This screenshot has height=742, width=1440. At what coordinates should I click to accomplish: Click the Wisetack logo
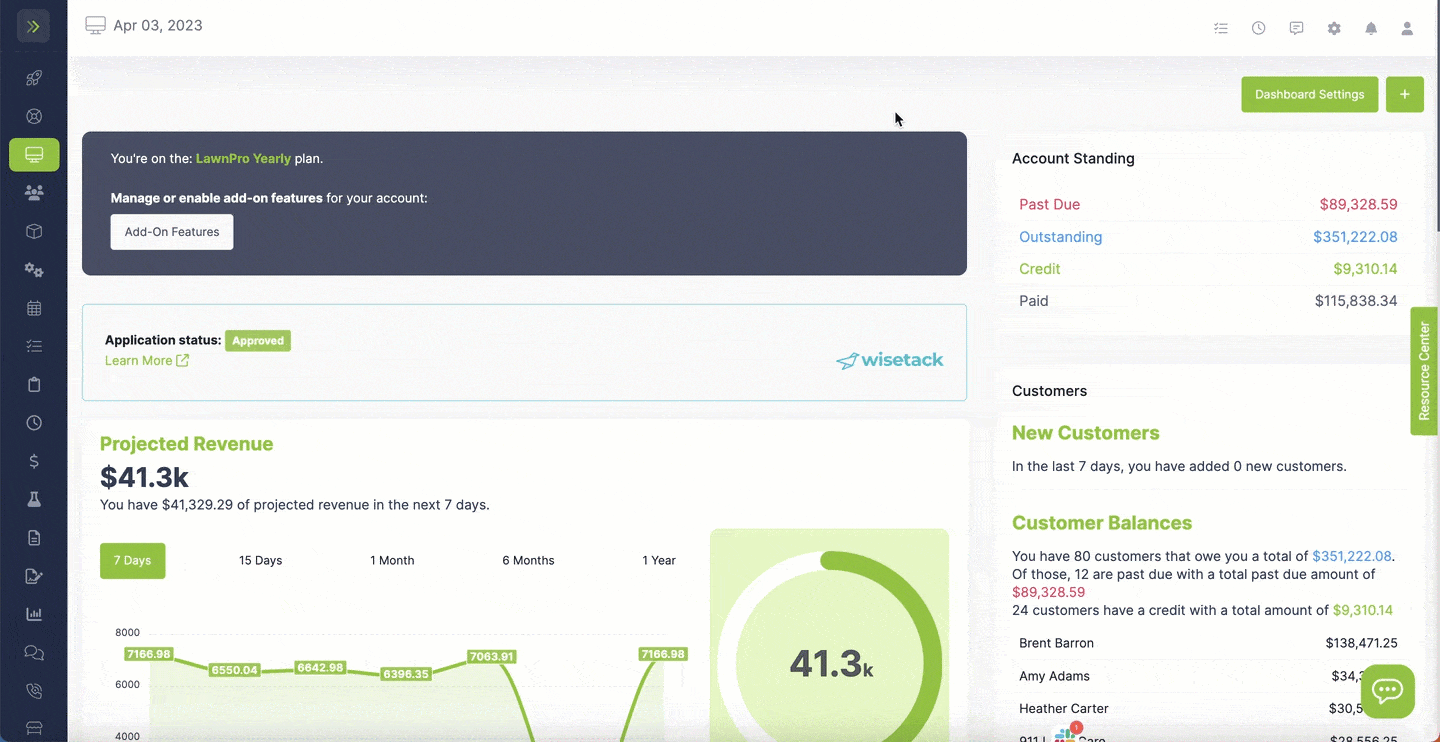889,360
